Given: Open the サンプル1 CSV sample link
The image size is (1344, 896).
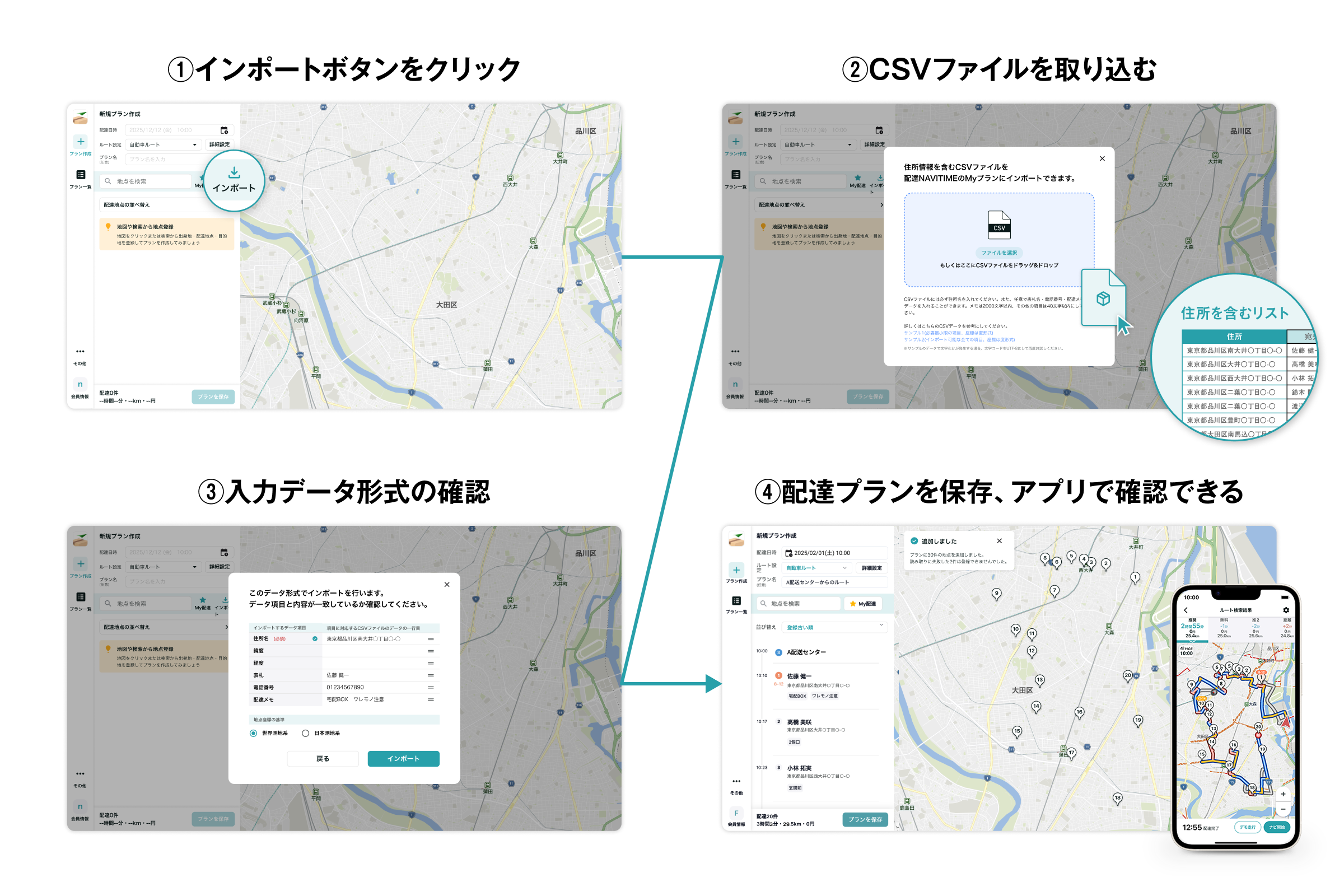Looking at the screenshot, I should pos(948,333).
